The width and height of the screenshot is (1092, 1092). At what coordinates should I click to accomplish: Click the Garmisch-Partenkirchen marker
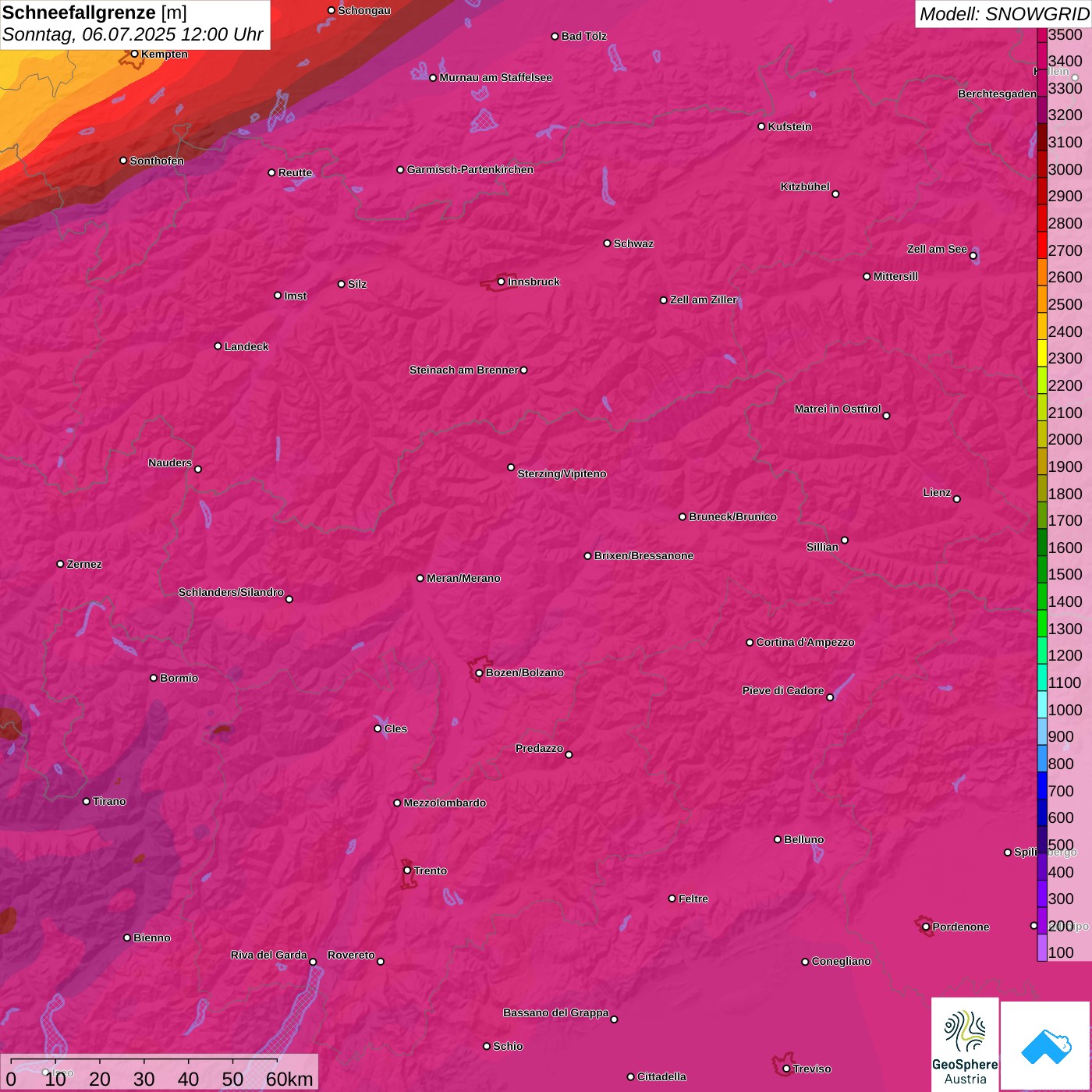[x=400, y=169]
